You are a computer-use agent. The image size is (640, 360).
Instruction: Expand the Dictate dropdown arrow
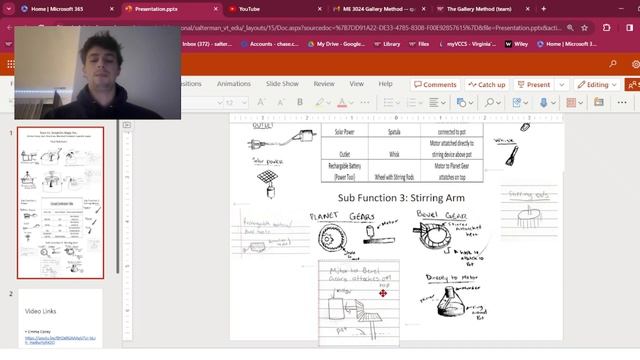click(553, 103)
